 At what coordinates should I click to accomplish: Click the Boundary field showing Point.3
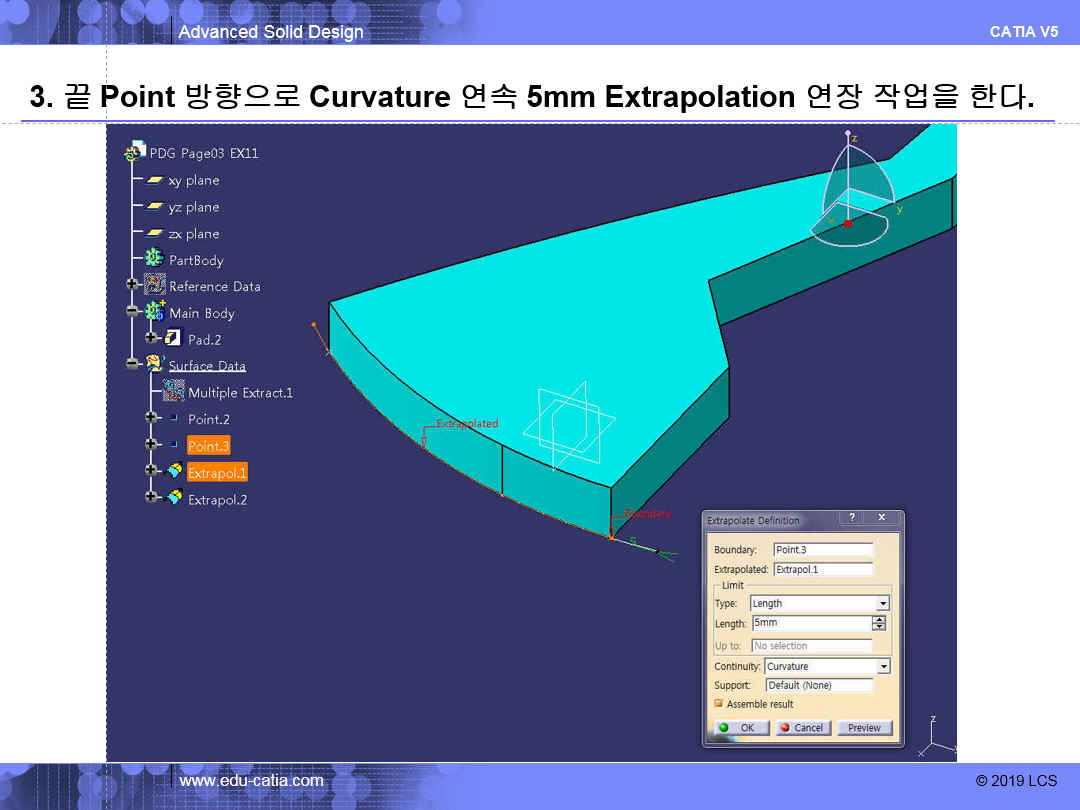[x=822, y=550]
